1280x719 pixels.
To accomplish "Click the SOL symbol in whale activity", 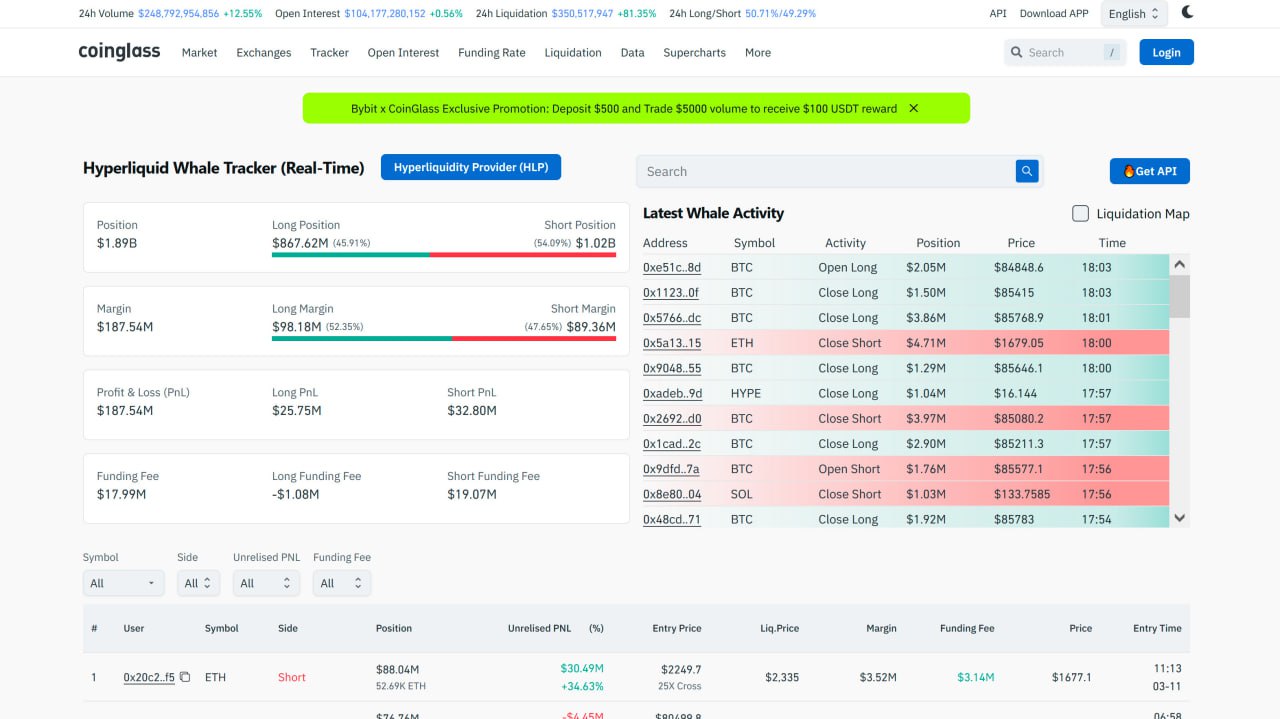I will pos(742,494).
